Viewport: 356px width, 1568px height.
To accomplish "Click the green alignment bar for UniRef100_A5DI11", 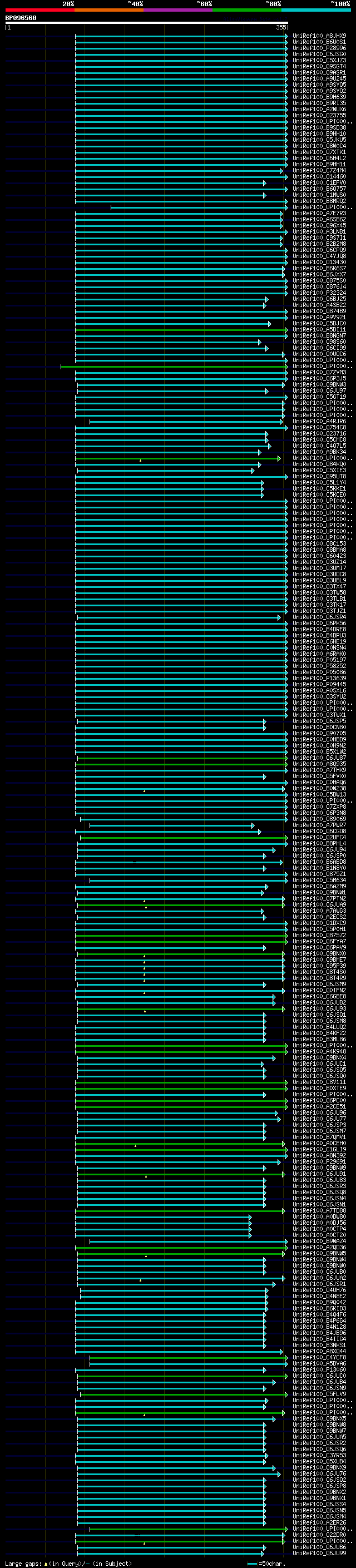I will (181, 330).
